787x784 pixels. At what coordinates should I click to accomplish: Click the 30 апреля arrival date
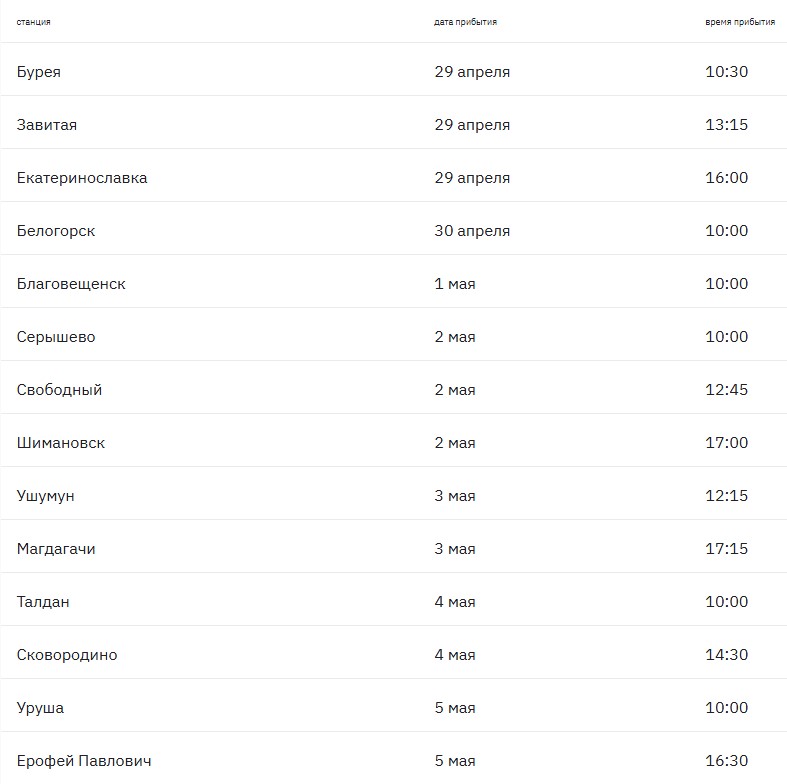(x=472, y=231)
